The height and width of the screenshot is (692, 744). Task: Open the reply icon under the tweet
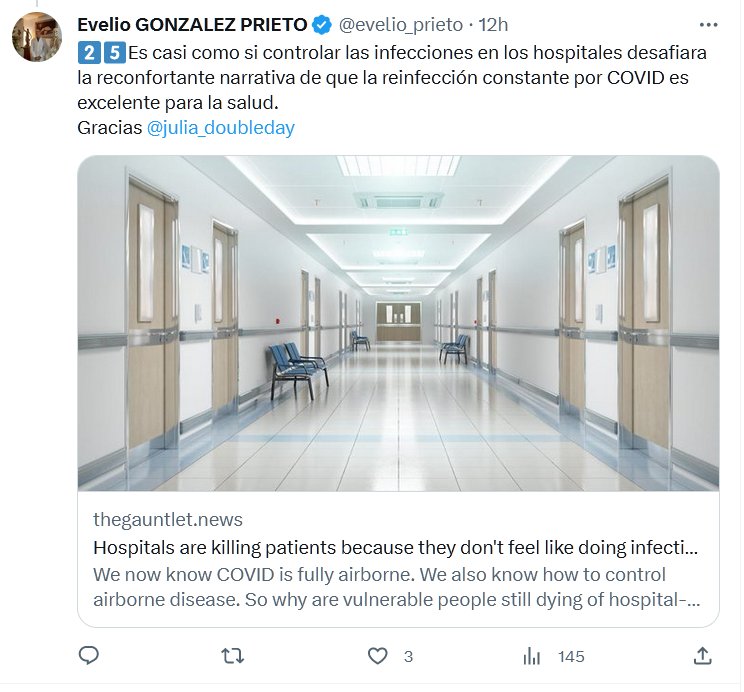coord(89,656)
